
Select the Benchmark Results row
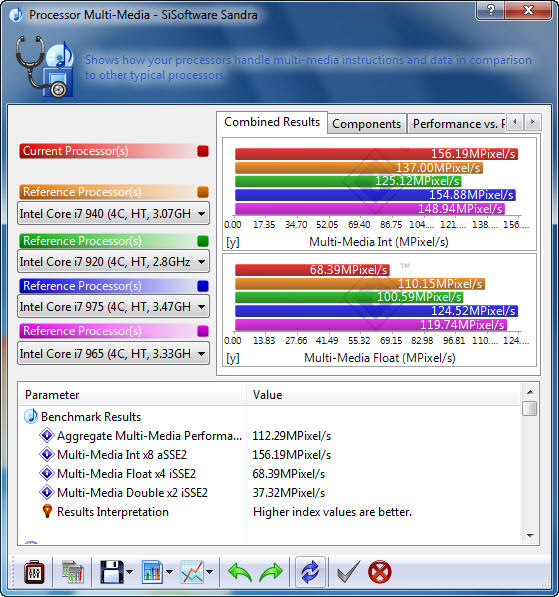click(x=270, y=417)
